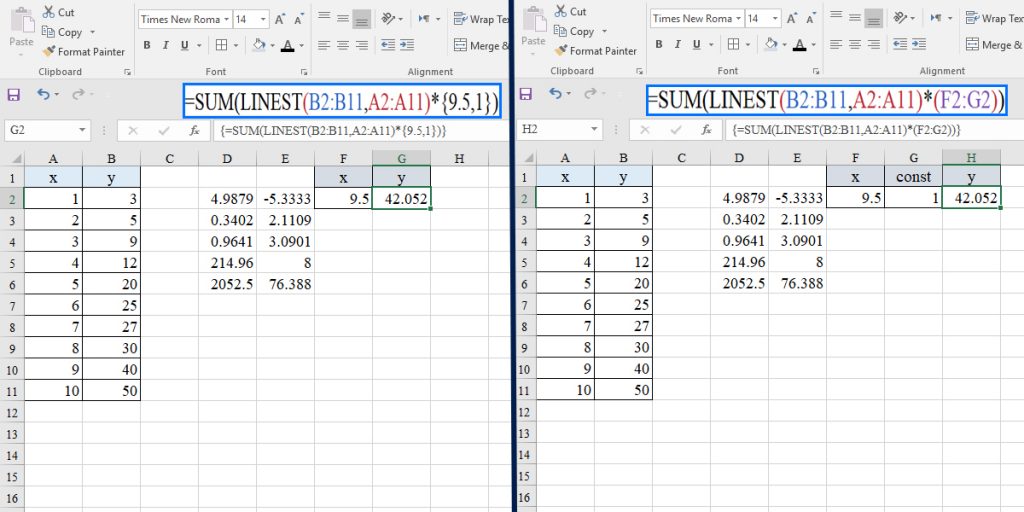Open the Font dialog launcher in the right window
This screenshot has width=1024, height=512.
coord(816,71)
